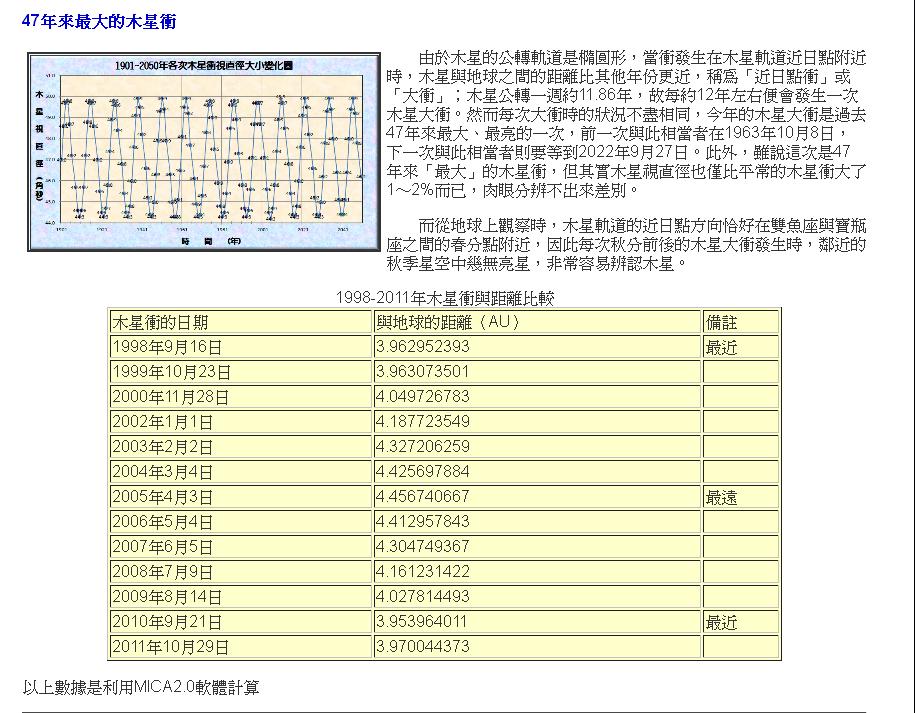915x713 pixels.
Task: Click the heading 47年來最大的木星衝
Action: pos(99,21)
